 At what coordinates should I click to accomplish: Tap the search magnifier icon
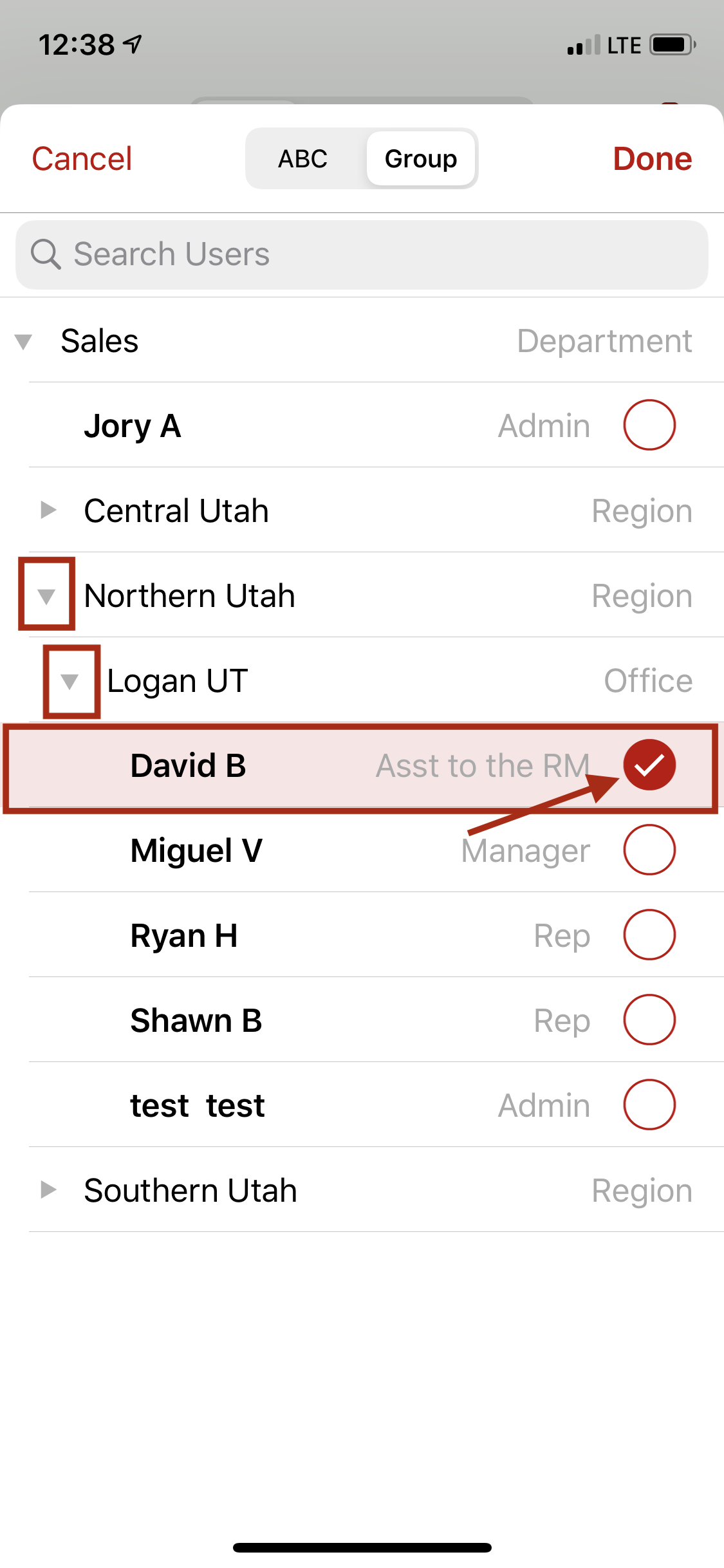click(46, 254)
